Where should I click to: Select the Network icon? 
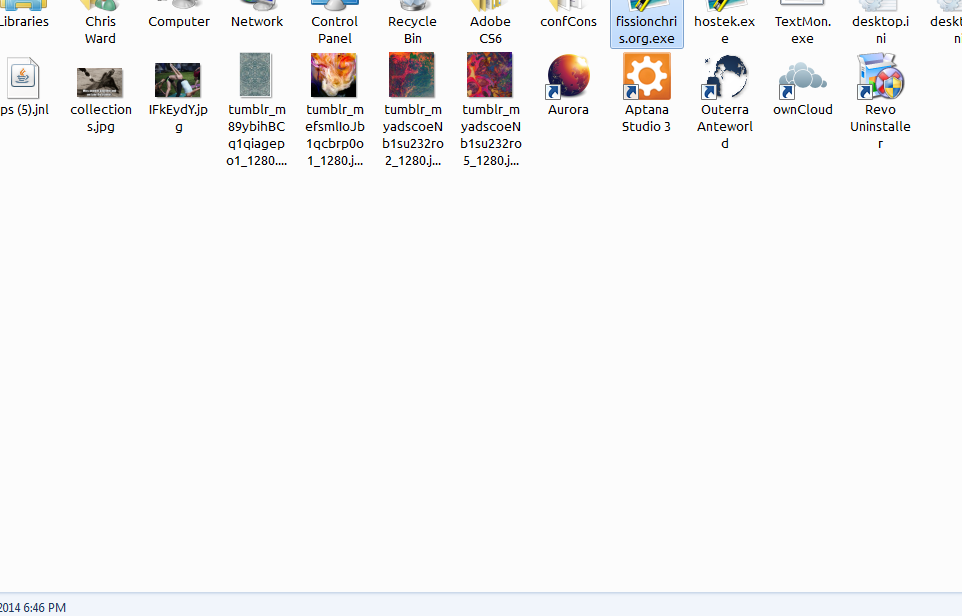(257, 20)
